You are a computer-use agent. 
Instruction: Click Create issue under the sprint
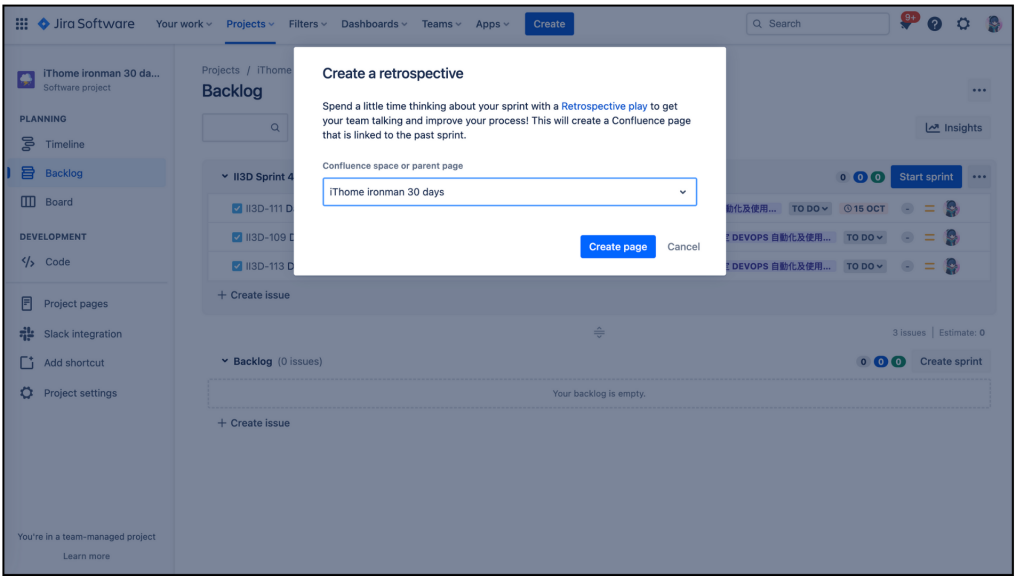(253, 295)
